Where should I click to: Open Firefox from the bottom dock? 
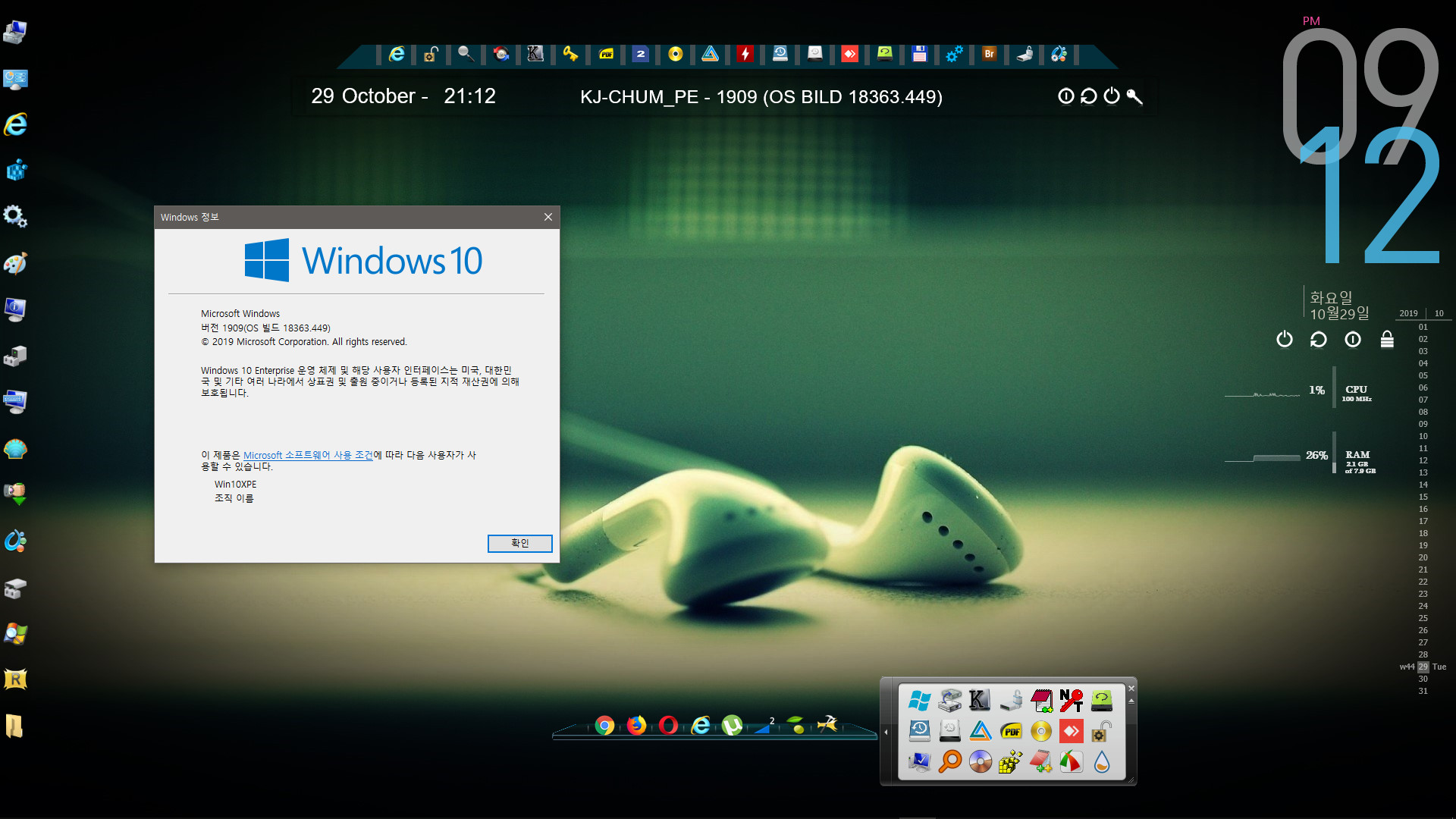pos(636,726)
